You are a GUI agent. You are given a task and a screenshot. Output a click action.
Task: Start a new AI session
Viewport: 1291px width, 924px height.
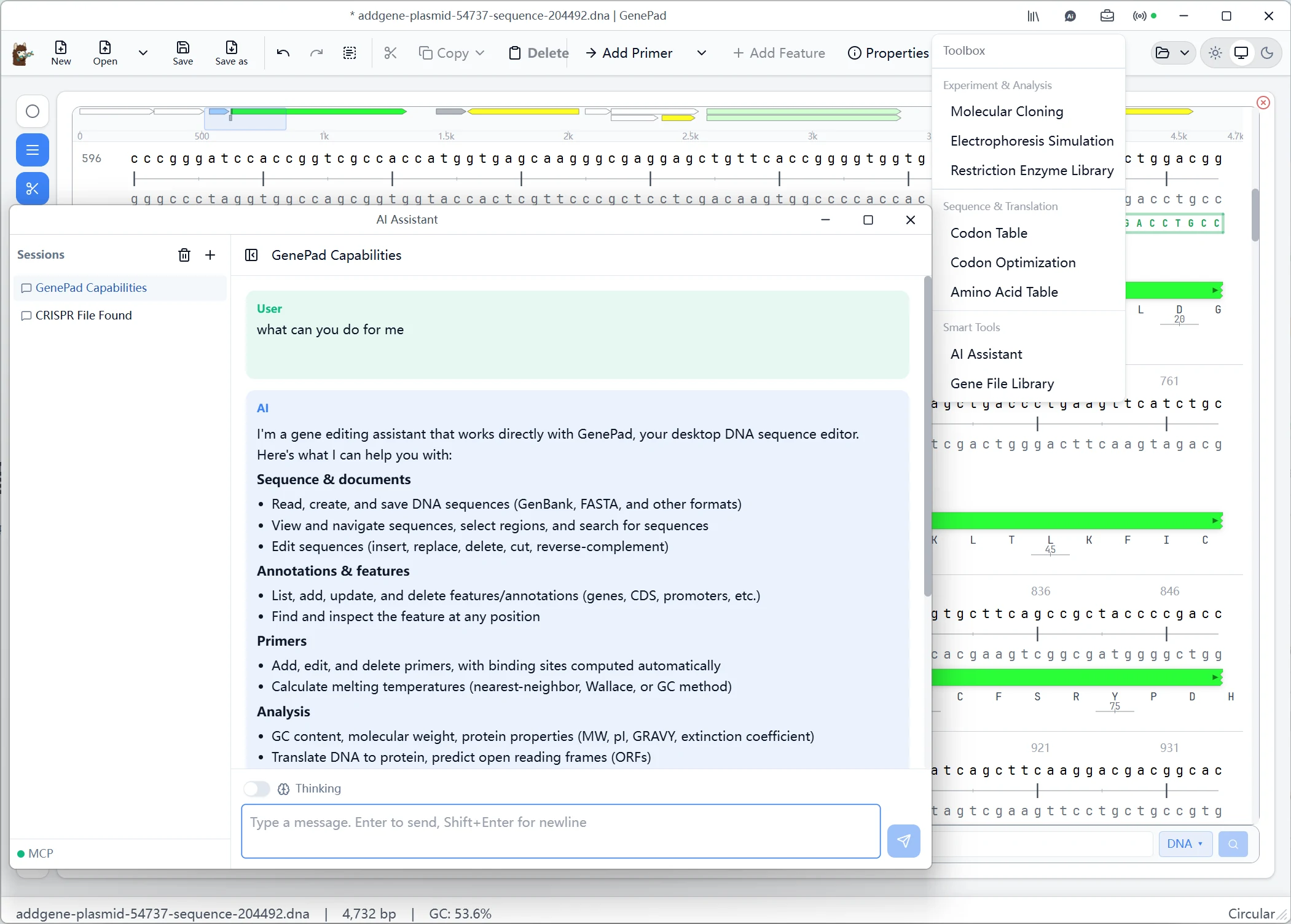coord(210,255)
